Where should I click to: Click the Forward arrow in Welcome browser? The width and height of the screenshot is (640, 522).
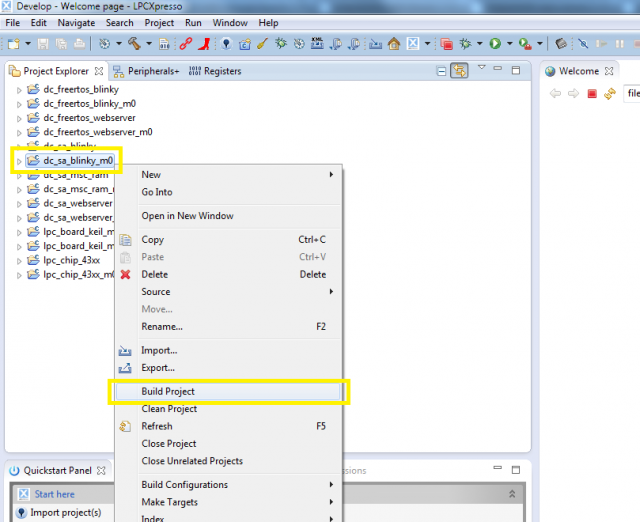tap(573, 93)
